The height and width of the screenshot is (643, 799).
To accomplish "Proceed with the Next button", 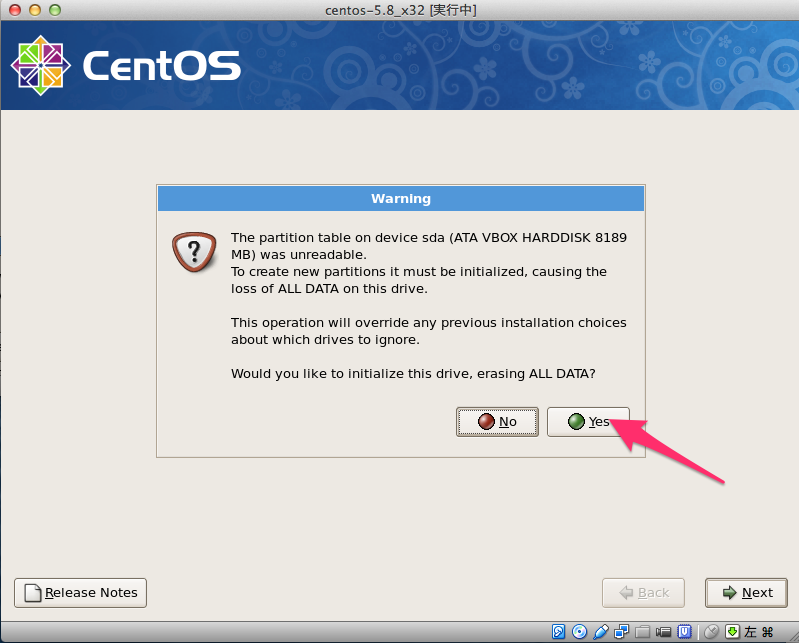I will pyautogui.click(x=746, y=593).
